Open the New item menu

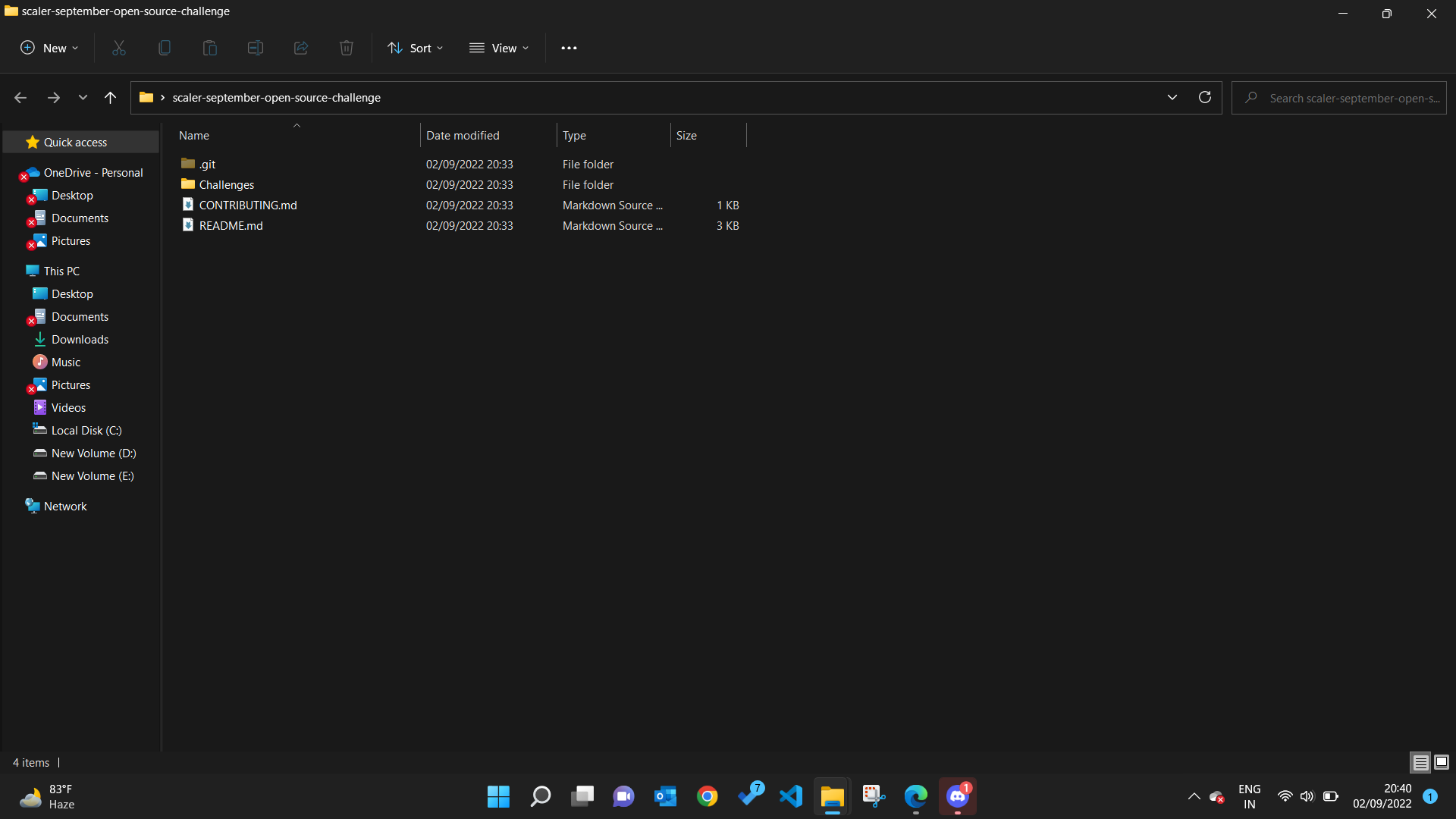click(x=49, y=48)
